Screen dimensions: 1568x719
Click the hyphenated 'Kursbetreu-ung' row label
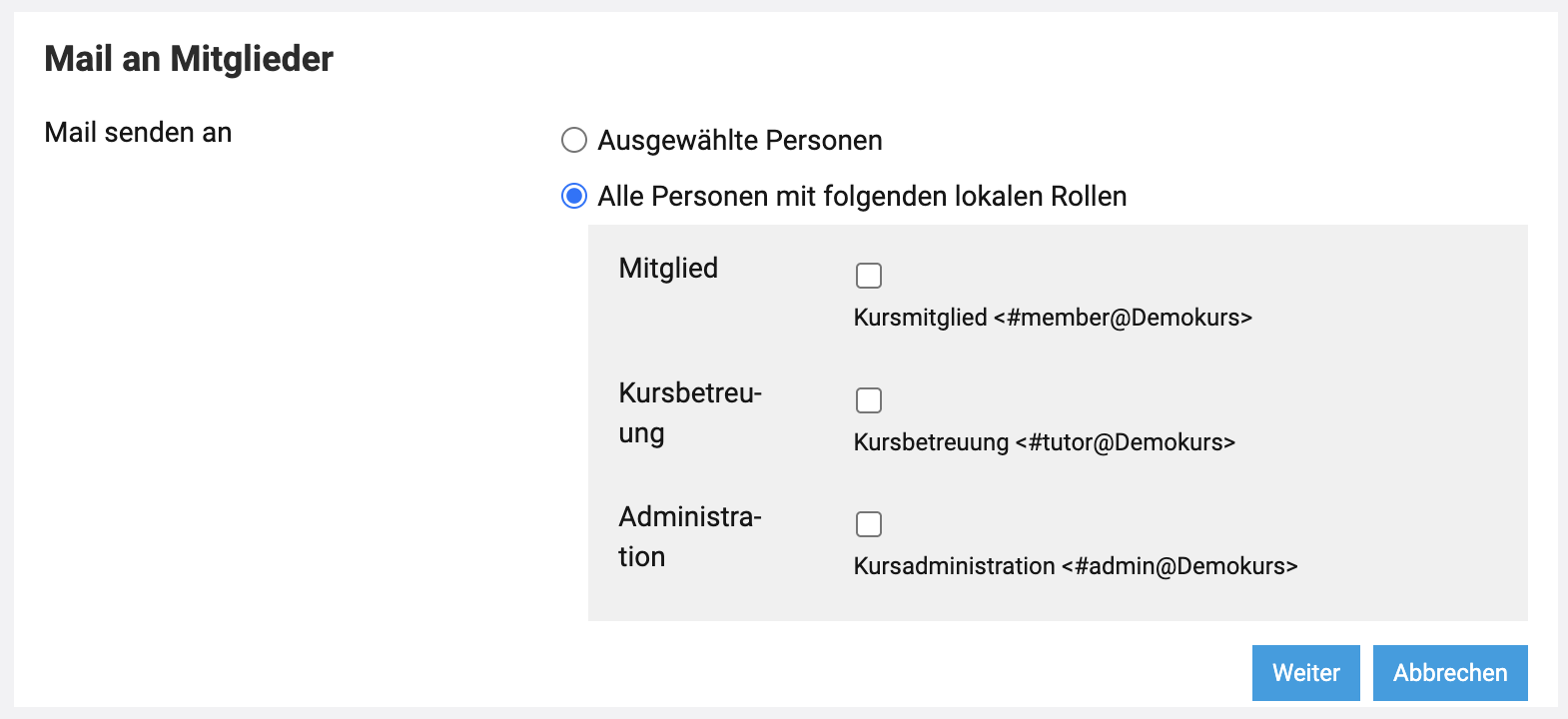tap(689, 412)
